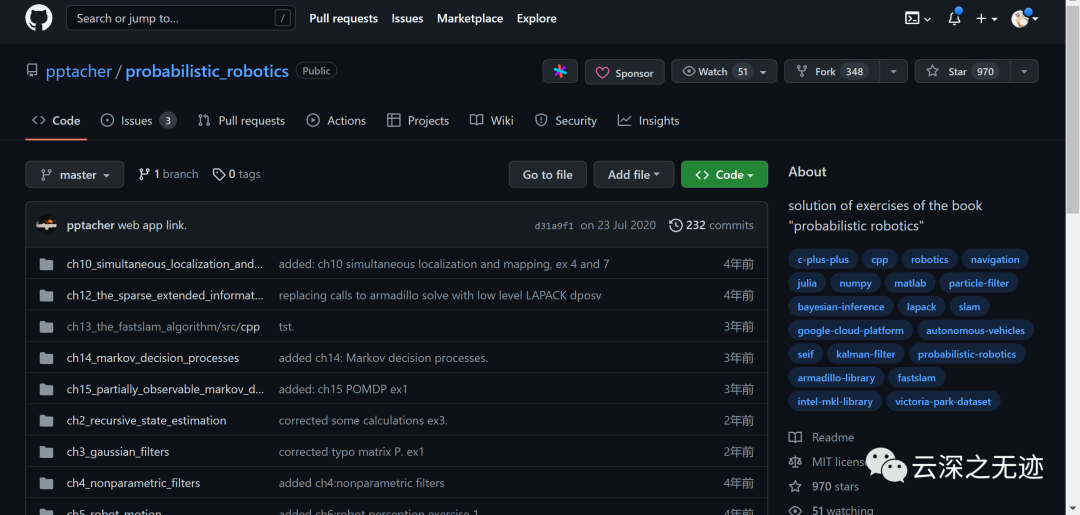Click the commit history clock icon

[676, 225]
